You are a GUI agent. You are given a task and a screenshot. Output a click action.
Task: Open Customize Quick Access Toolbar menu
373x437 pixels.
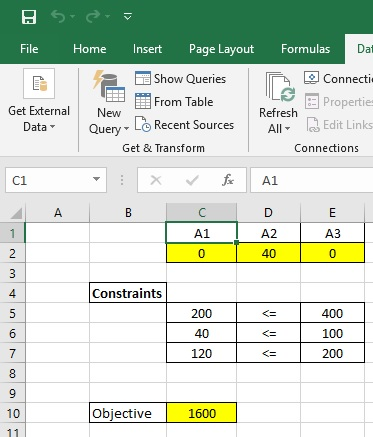(x=128, y=16)
